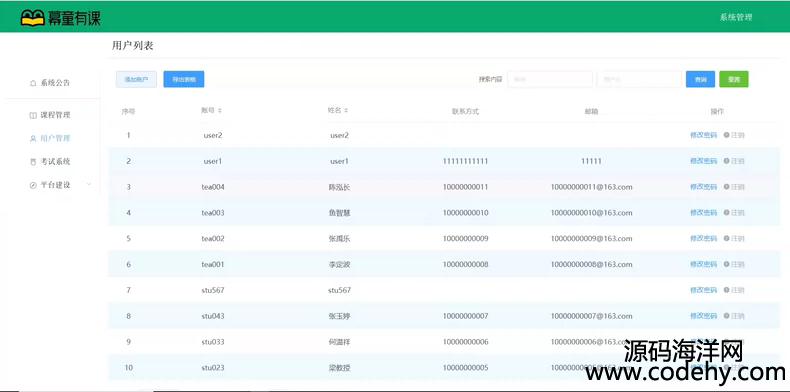Click 修改密码 for stu043
The width and height of the screenshot is (790, 392).
(x=703, y=316)
